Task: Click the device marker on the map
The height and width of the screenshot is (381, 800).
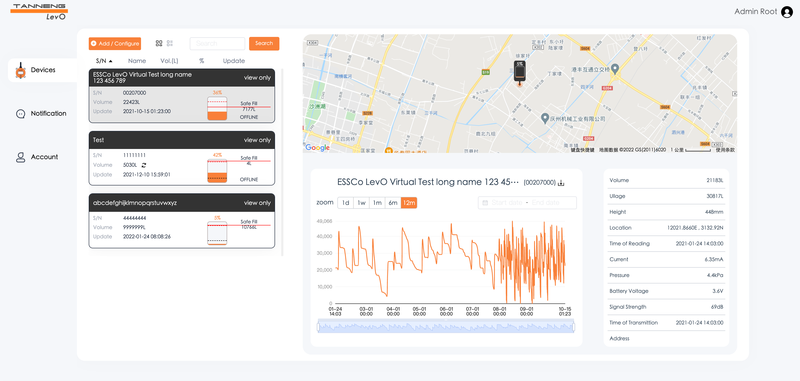Action: coord(519,73)
